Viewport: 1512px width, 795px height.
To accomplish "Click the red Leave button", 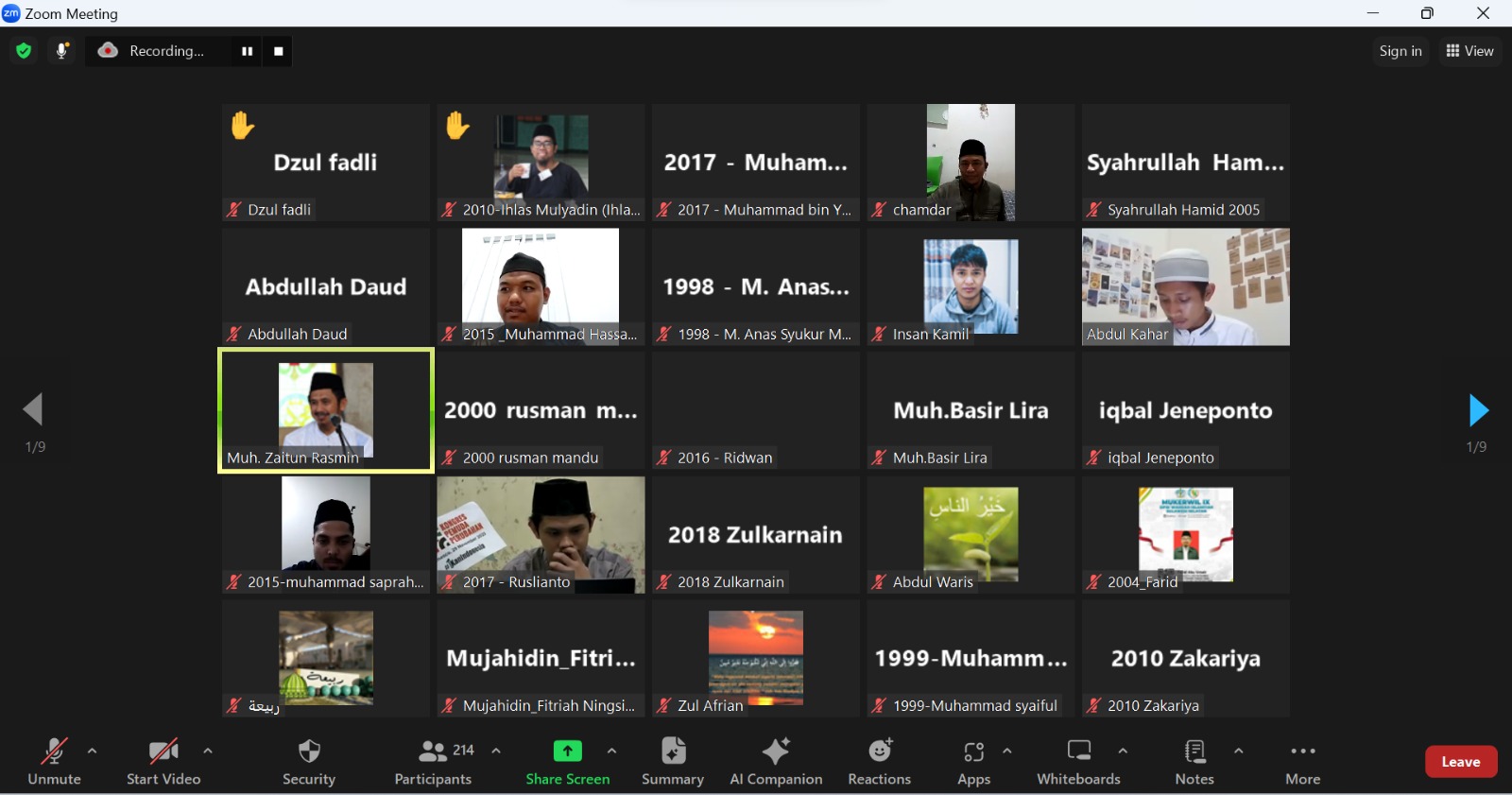I will point(1460,762).
